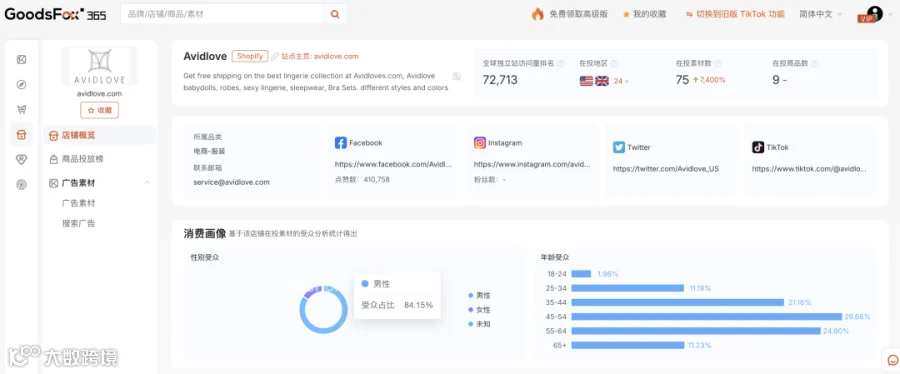The height and width of the screenshot is (374, 900).
Task: Click the info icon next to 在投素材数
Action: pos(718,64)
